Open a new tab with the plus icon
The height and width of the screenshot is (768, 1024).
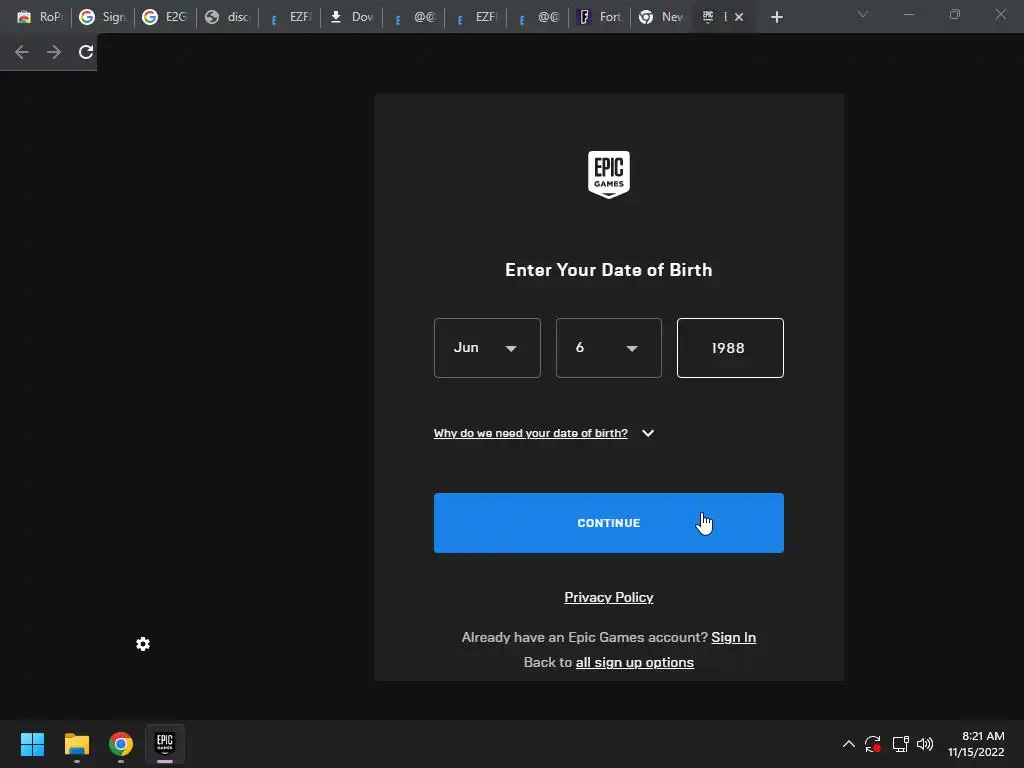tap(776, 17)
